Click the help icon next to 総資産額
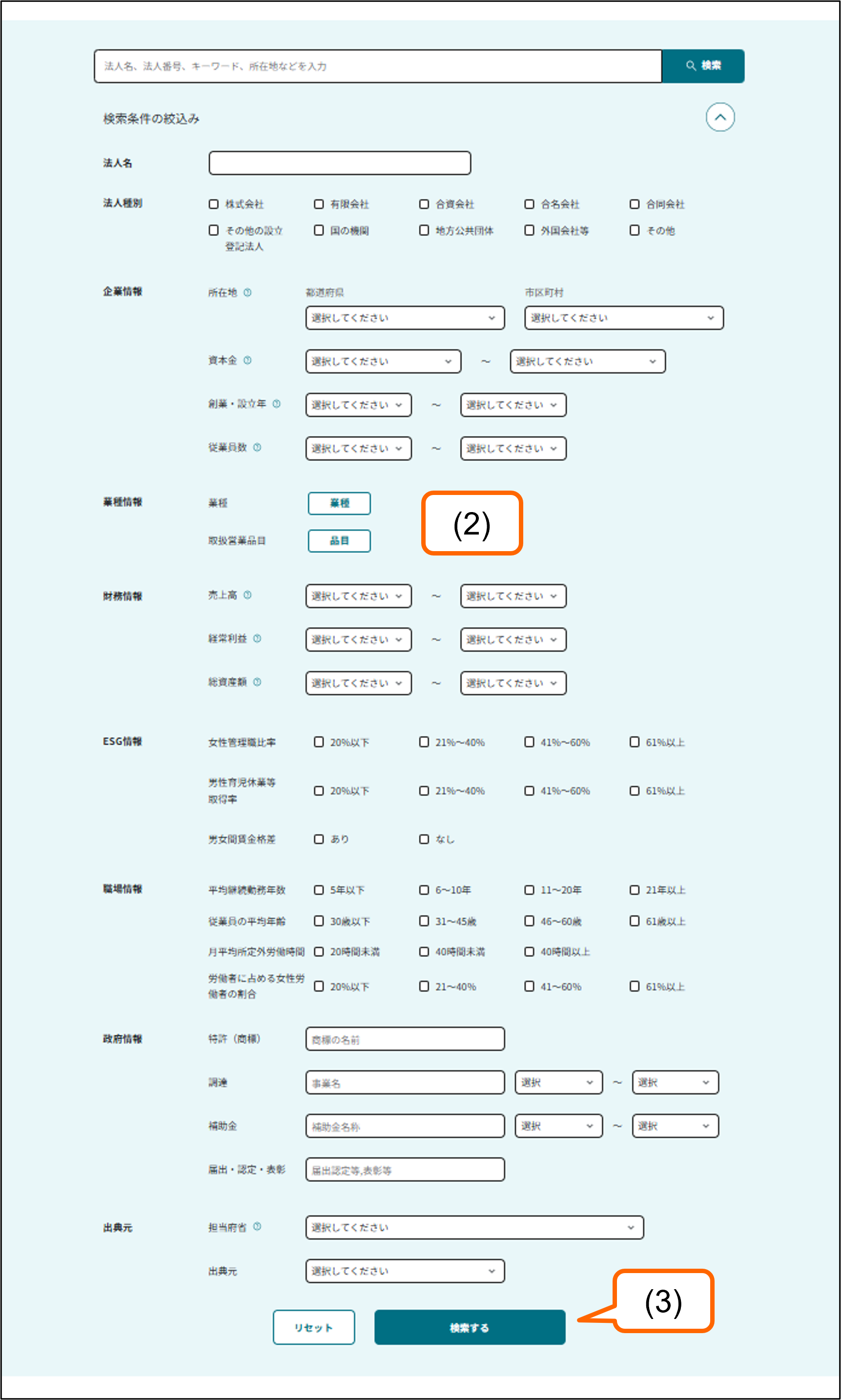Screen dimensions: 841x1400 (257, 682)
